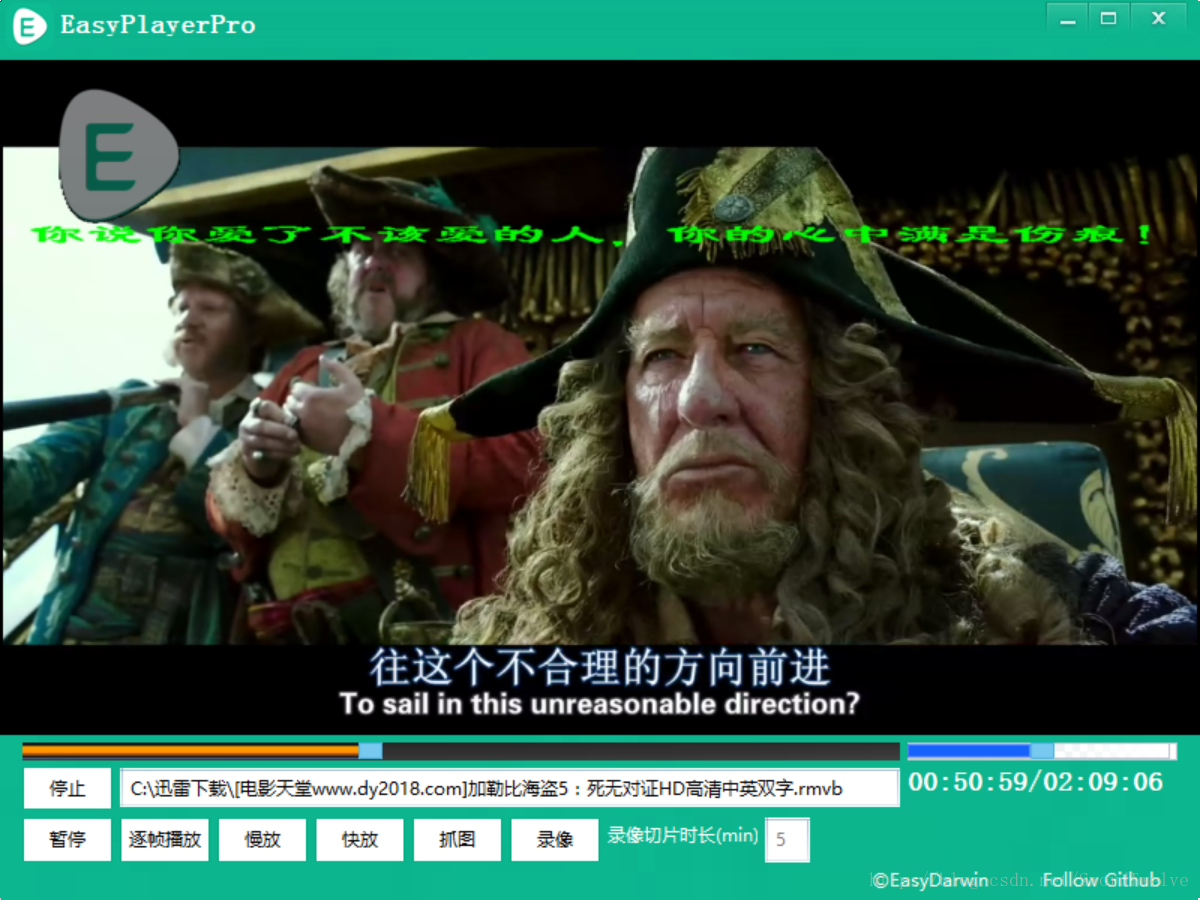Start recording with the 录像 button

pyautogui.click(x=555, y=840)
